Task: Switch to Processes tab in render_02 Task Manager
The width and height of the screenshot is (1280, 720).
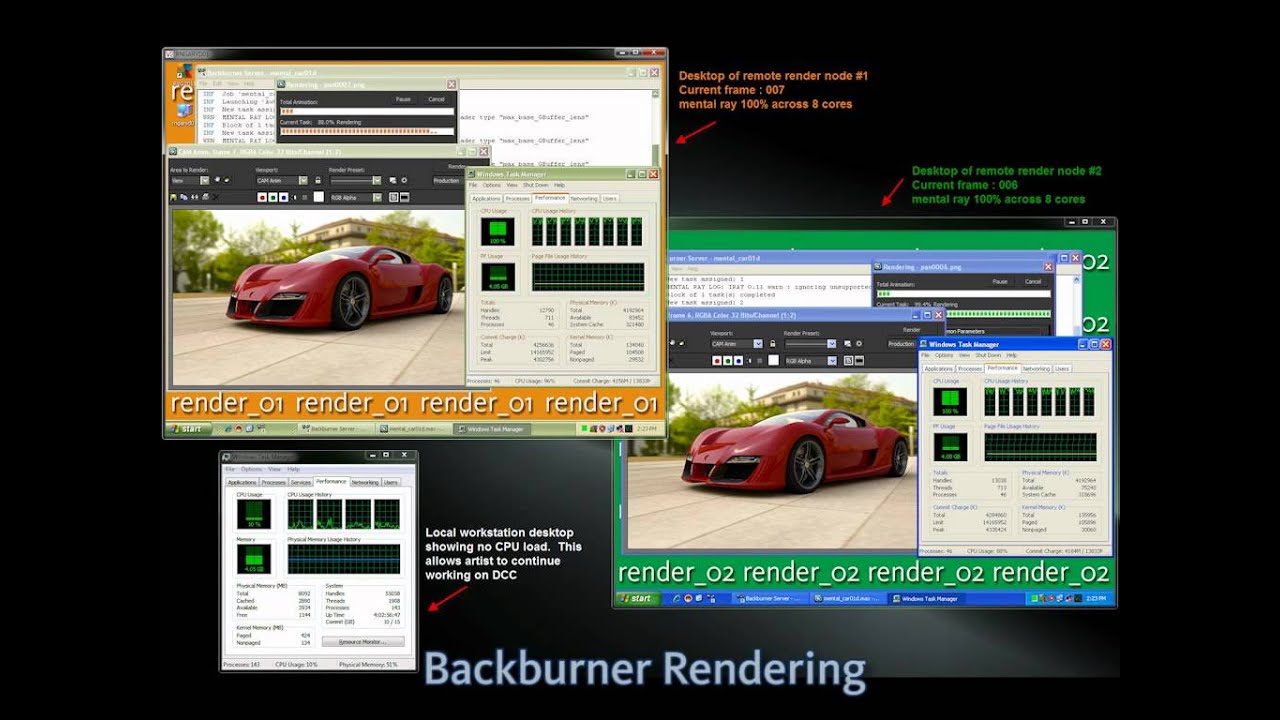Action: pyautogui.click(x=970, y=368)
